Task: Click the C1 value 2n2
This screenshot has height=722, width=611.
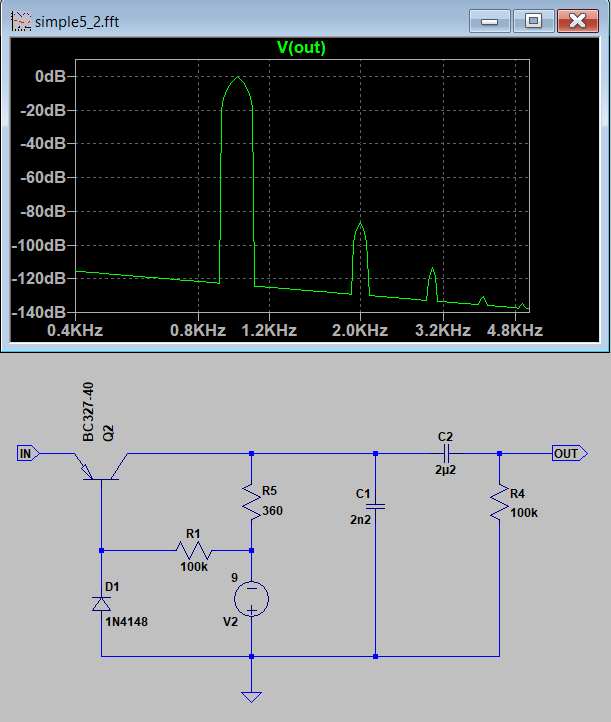Action: [361, 520]
